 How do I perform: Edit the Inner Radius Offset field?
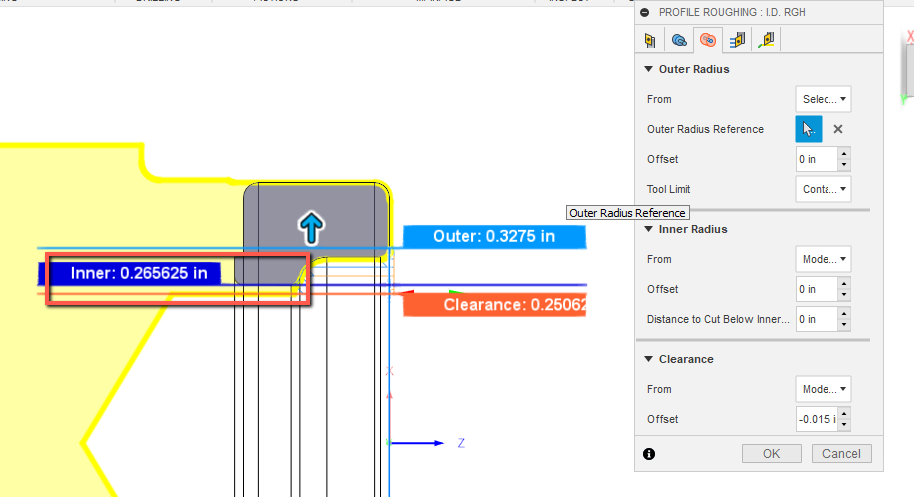(x=817, y=289)
